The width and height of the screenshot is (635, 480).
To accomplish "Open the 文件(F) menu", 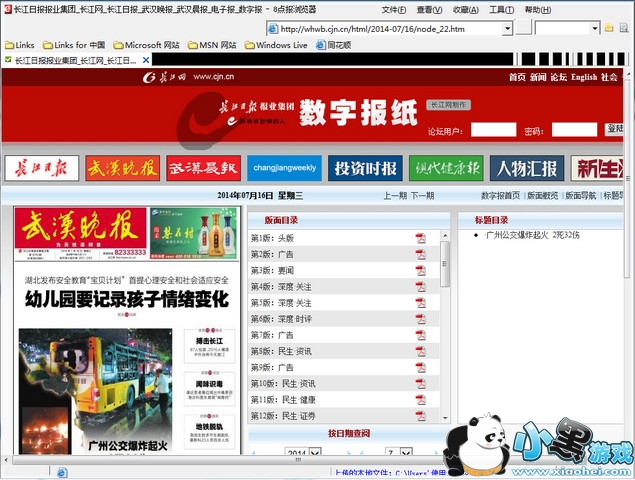I will click(x=394, y=10).
